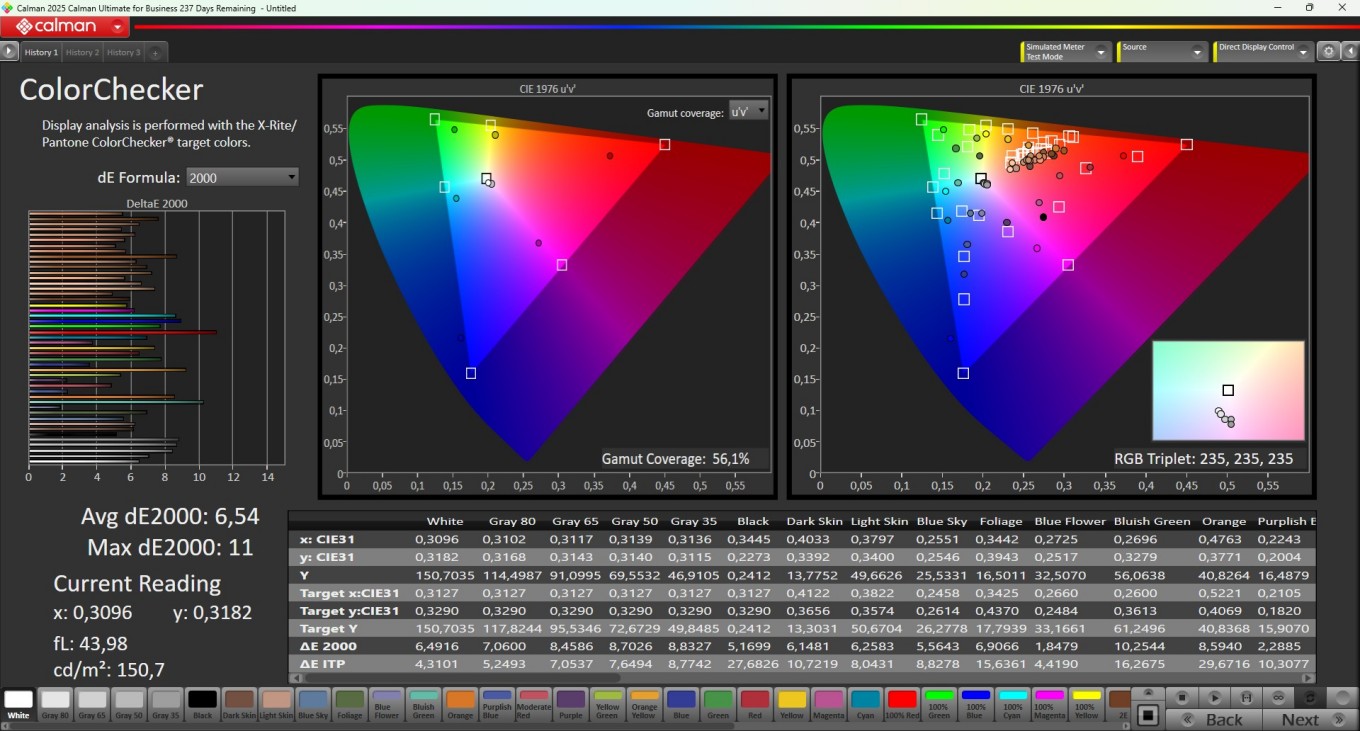The width and height of the screenshot is (1360, 731).
Task: Select the Black patch
Action: (x=202, y=704)
